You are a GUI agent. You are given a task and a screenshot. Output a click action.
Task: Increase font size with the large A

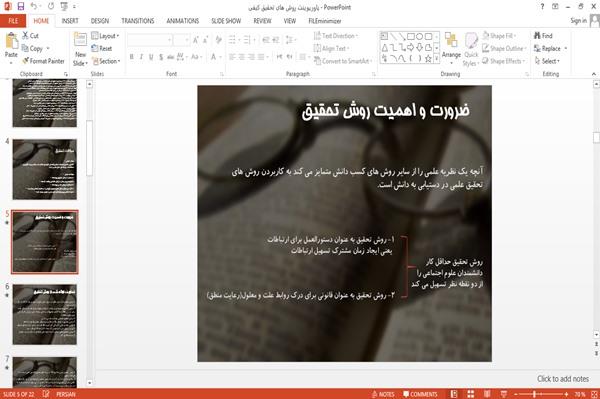196,40
